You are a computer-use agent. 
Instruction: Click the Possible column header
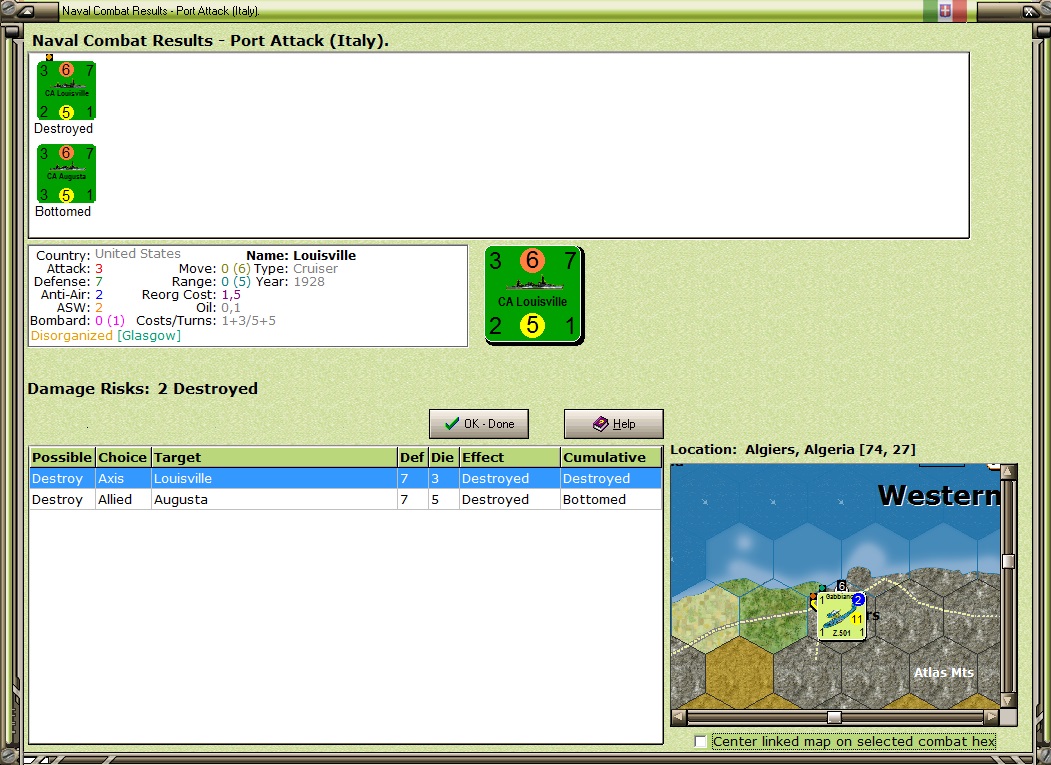(62, 457)
